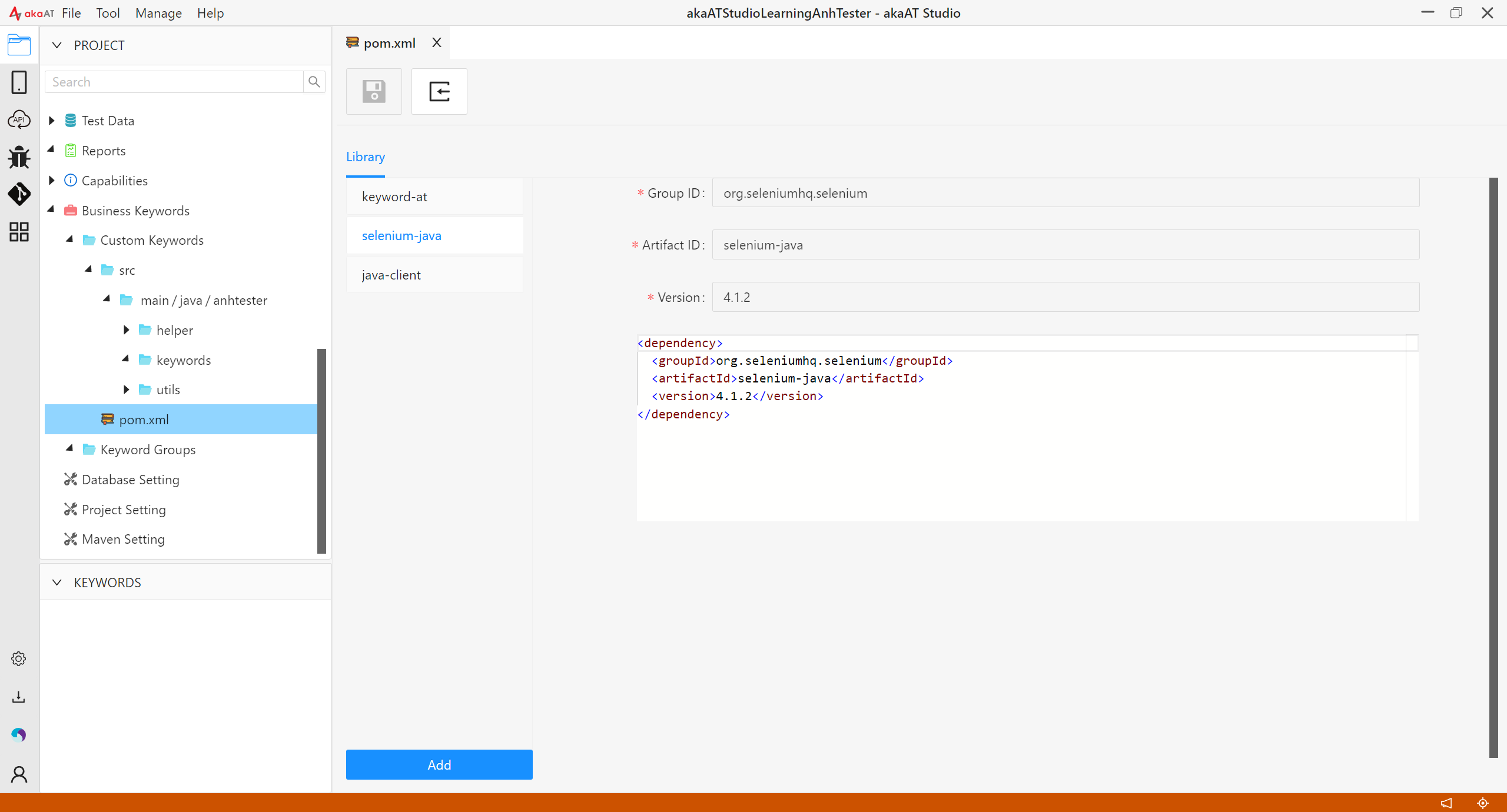
Task: Open the mobile device sidebar icon
Action: (x=19, y=82)
